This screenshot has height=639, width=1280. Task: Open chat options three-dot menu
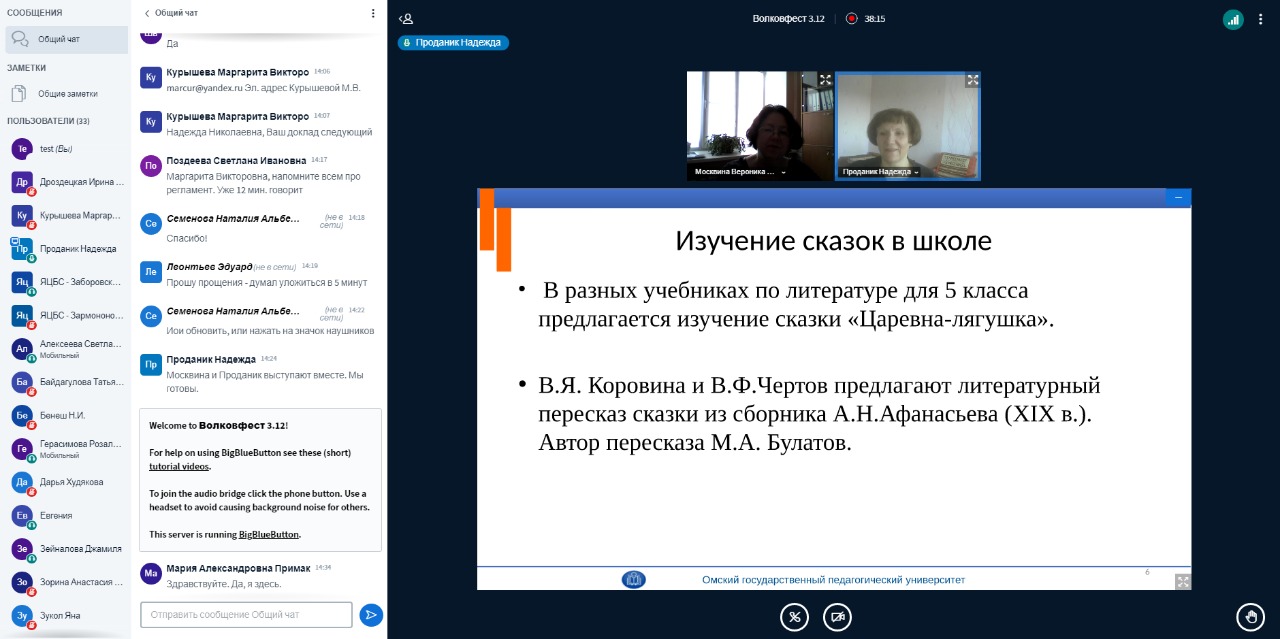coord(373,14)
